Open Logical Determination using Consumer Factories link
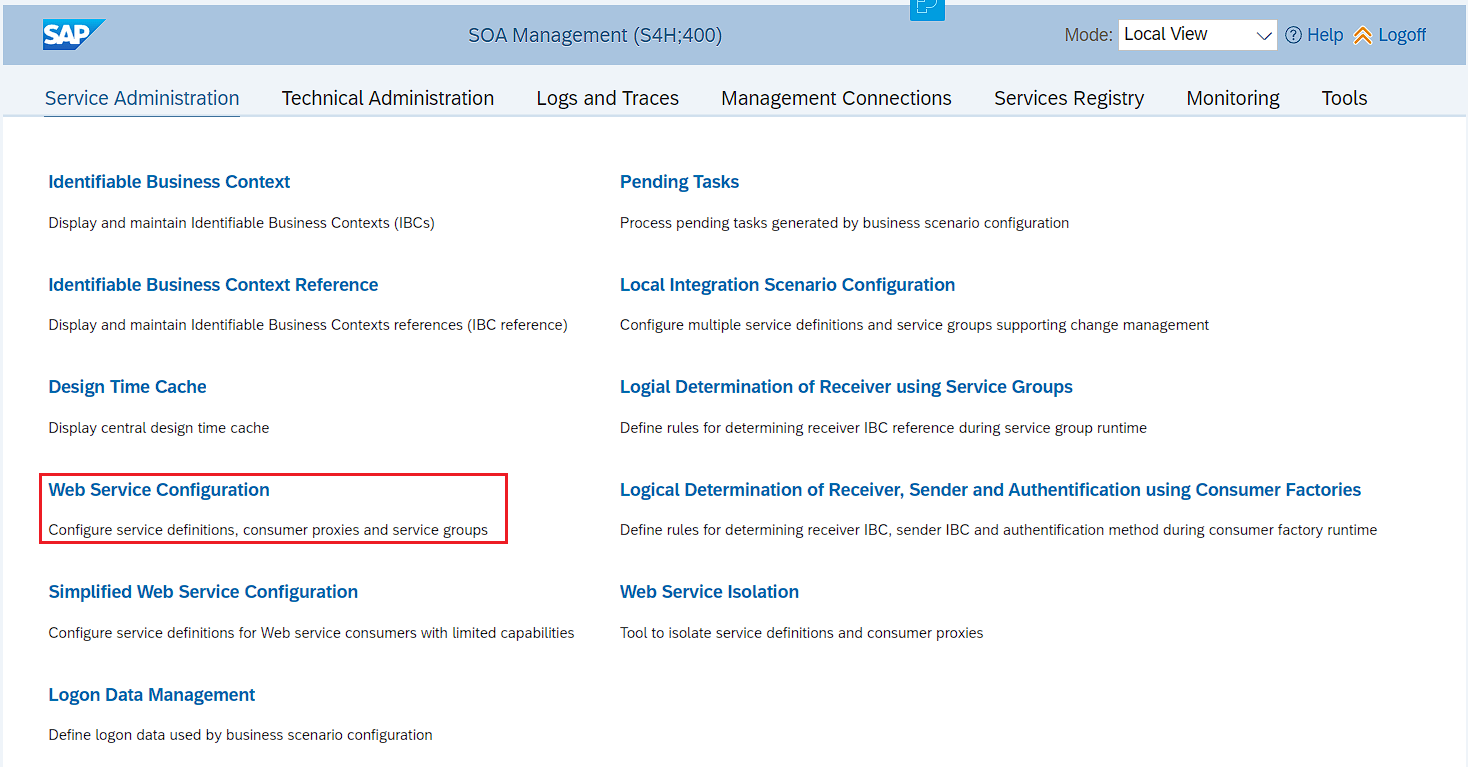 click(990, 490)
